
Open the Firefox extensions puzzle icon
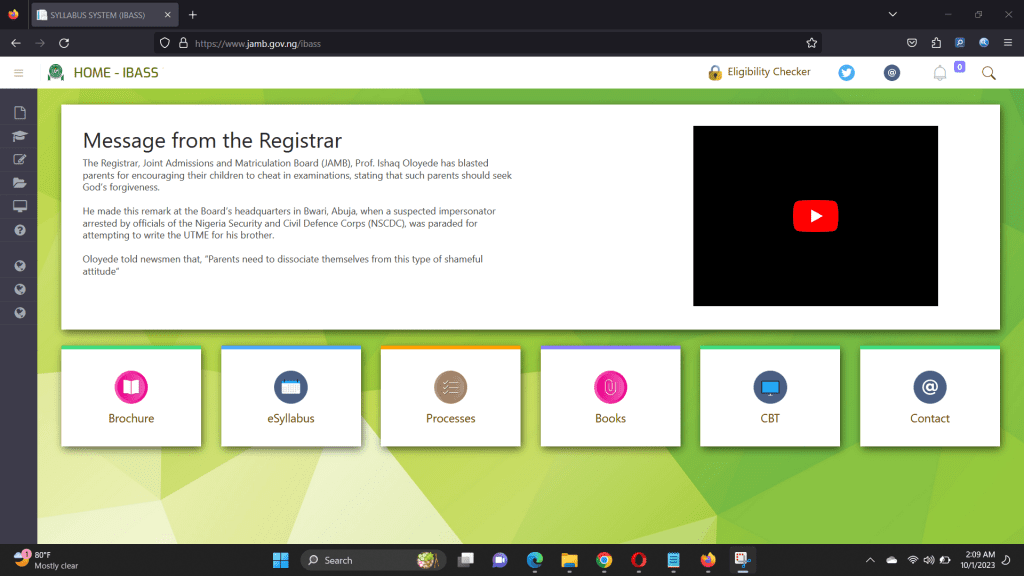click(936, 43)
